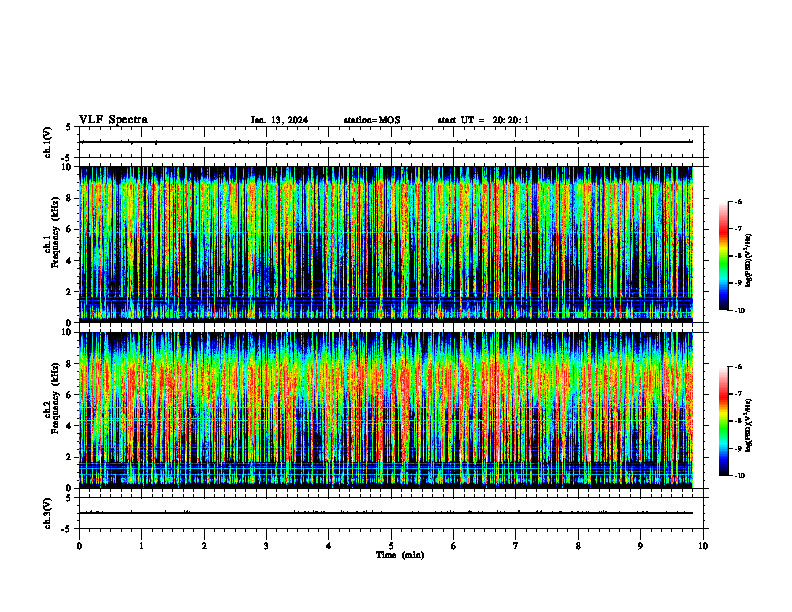
Task: Click the "9" tick on the time axis
Action: click(640, 546)
